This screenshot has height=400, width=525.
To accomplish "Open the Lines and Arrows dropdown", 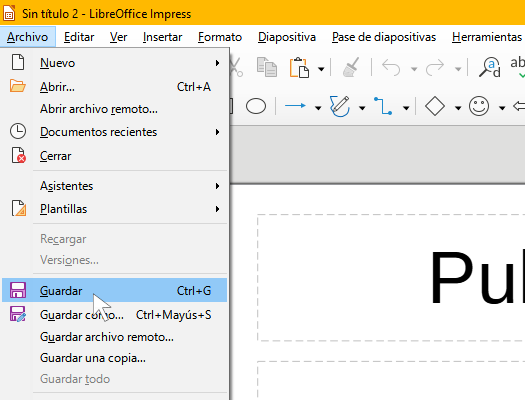I will point(318,108).
